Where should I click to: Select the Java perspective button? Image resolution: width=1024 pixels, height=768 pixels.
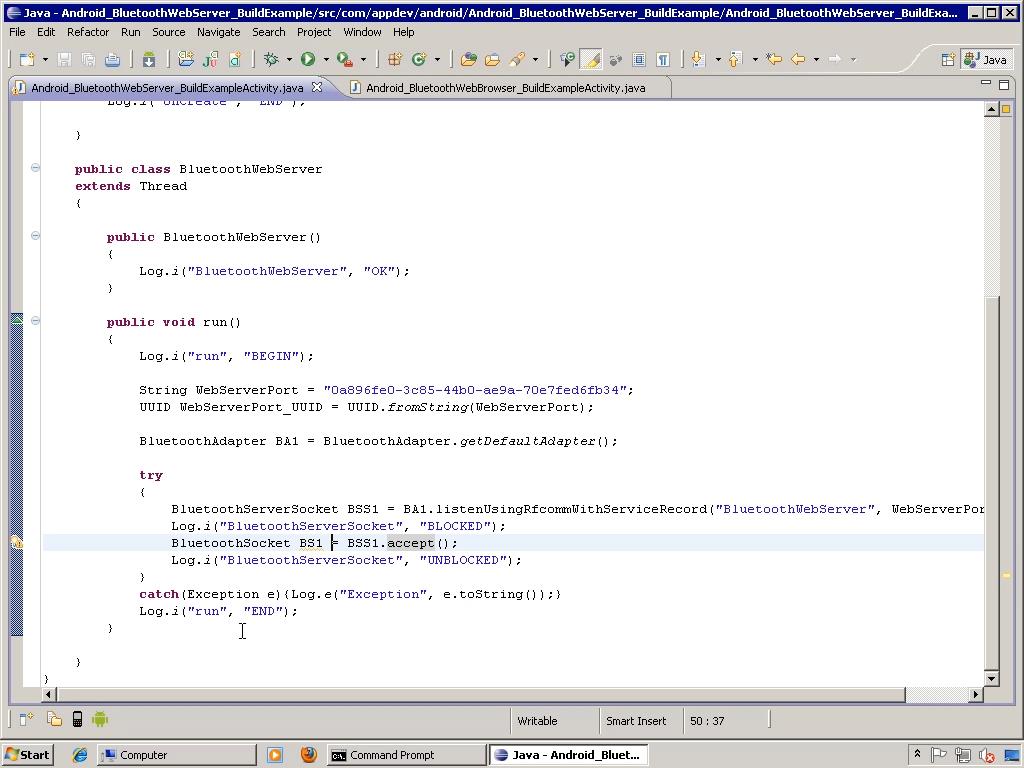coord(986,59)
